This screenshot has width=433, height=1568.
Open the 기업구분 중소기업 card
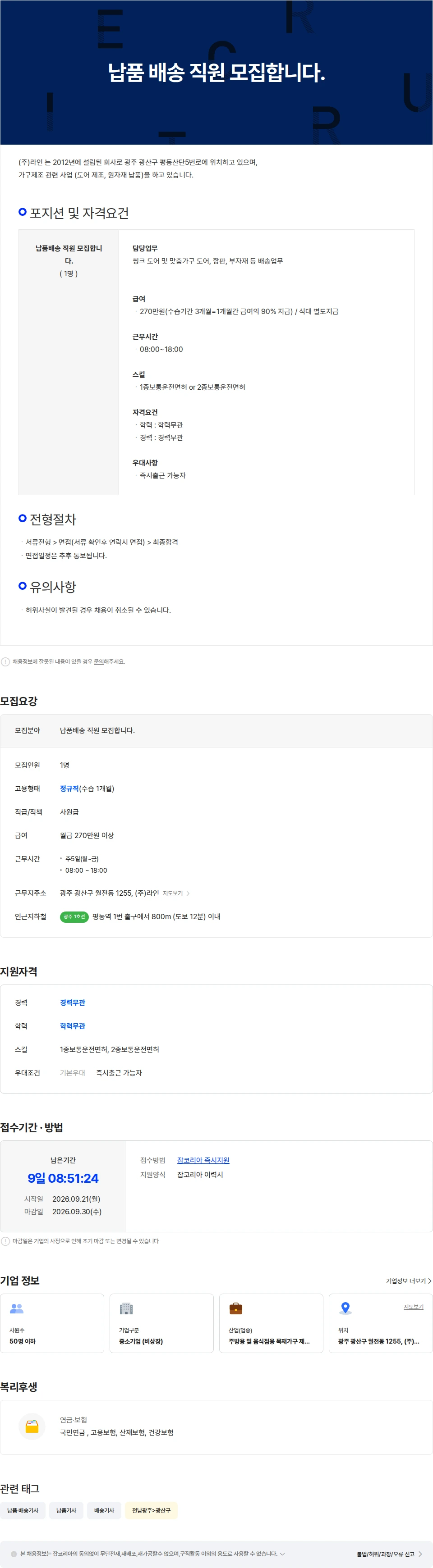click(161, 1323)
